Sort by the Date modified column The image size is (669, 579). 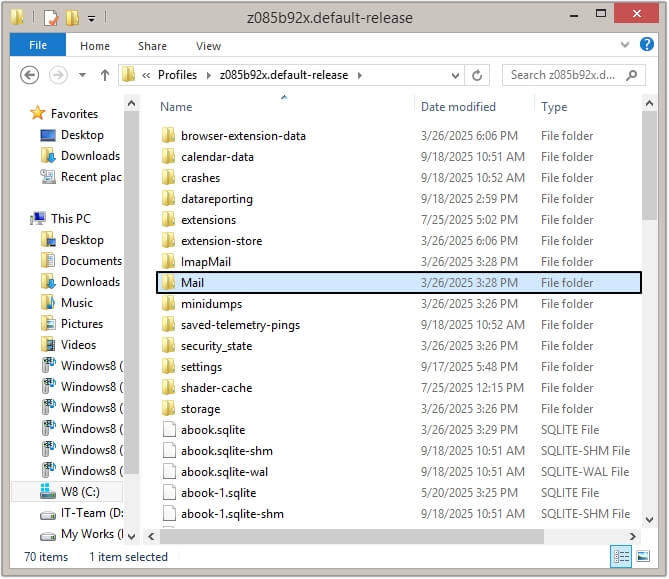point(458,107)
